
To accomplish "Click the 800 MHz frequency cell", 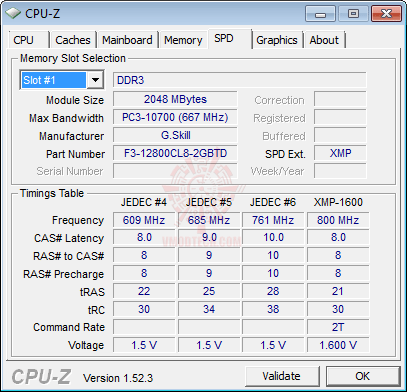I will click(x=338, y=220).
